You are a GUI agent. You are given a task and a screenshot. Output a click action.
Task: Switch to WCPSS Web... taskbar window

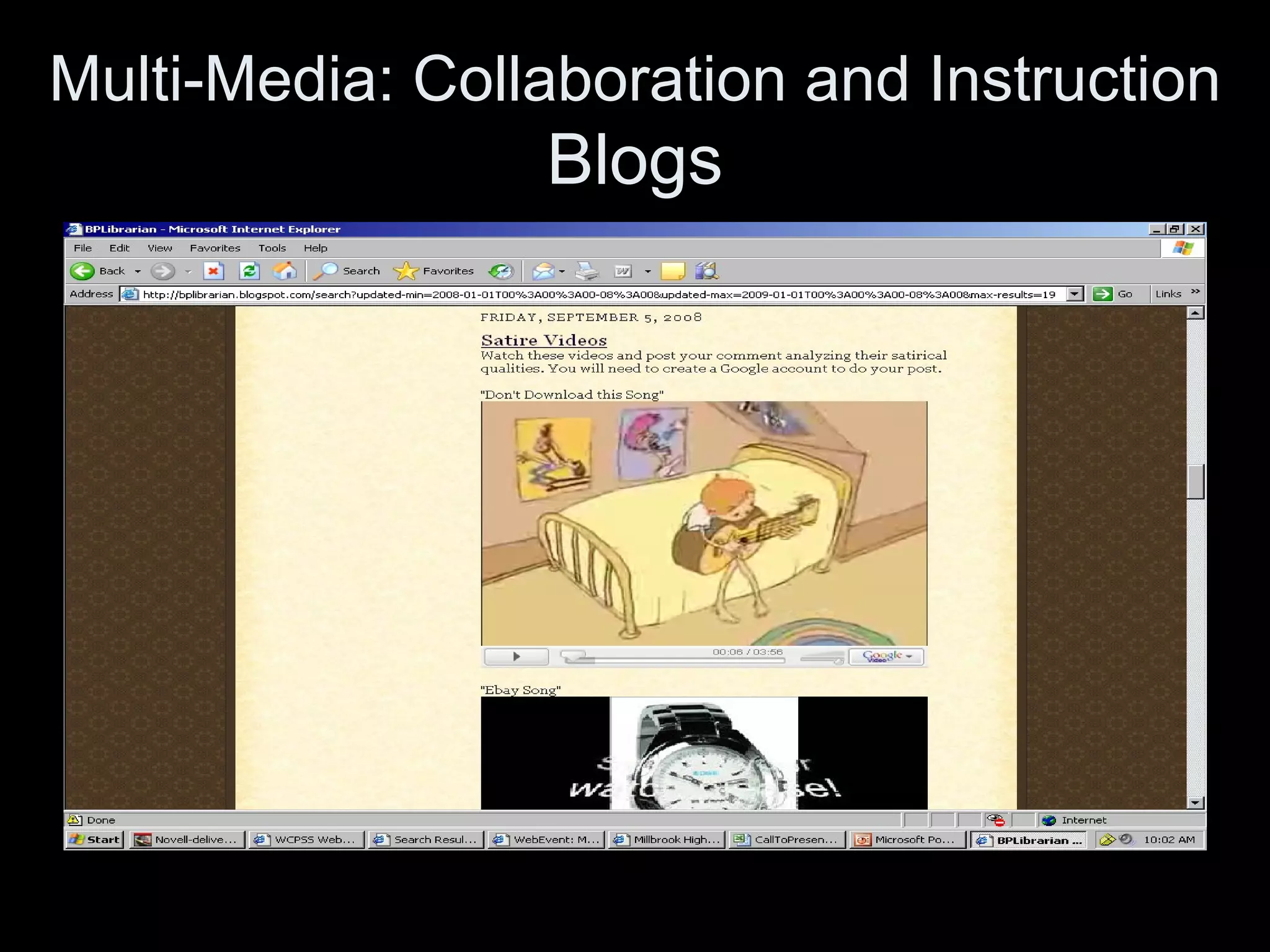pos(306,839)
